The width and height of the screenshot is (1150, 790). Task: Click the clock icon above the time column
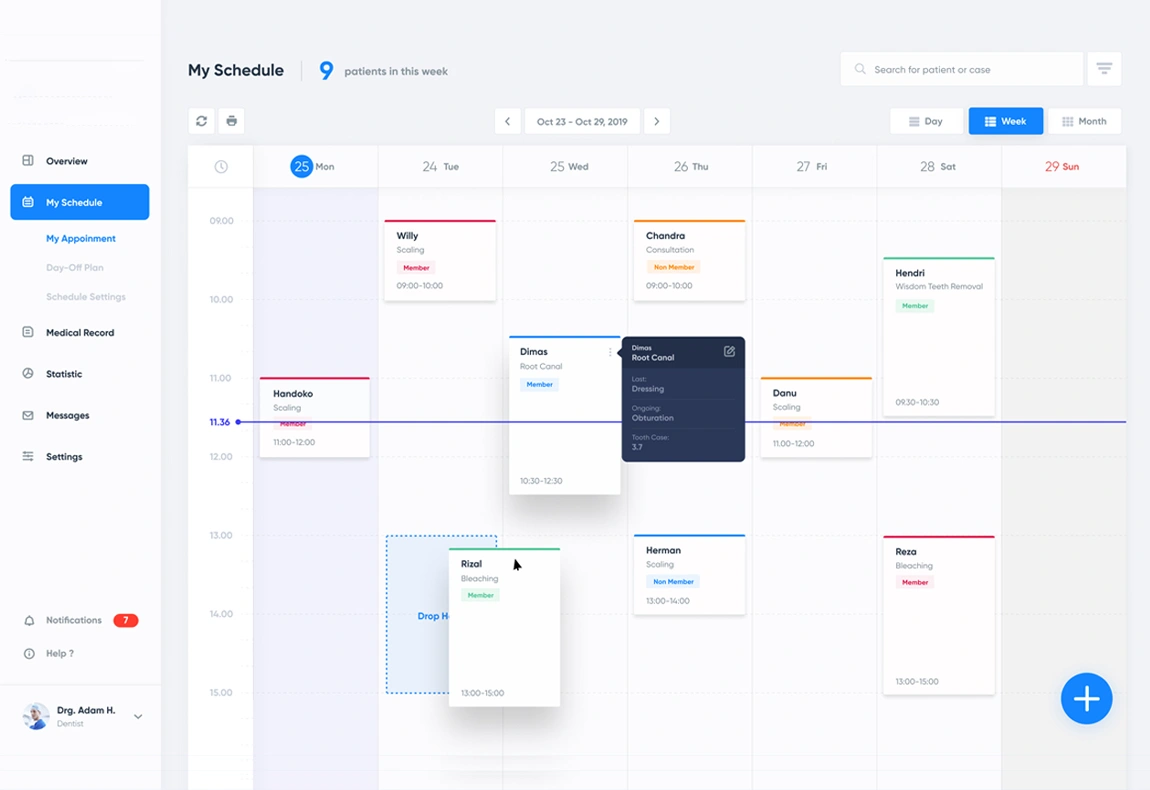click(x=220, y=166)
